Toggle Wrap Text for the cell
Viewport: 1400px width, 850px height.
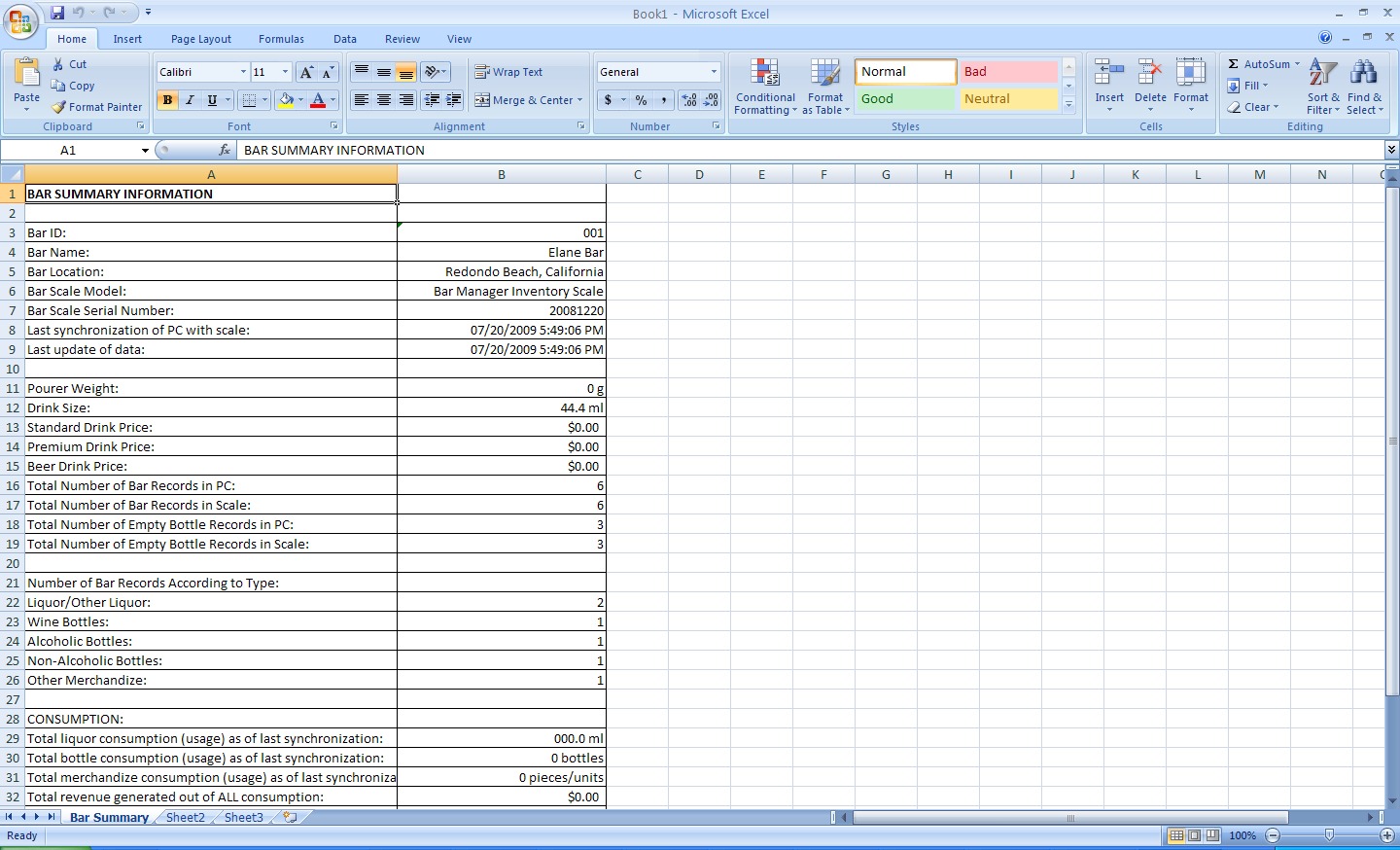coord(508,72)
